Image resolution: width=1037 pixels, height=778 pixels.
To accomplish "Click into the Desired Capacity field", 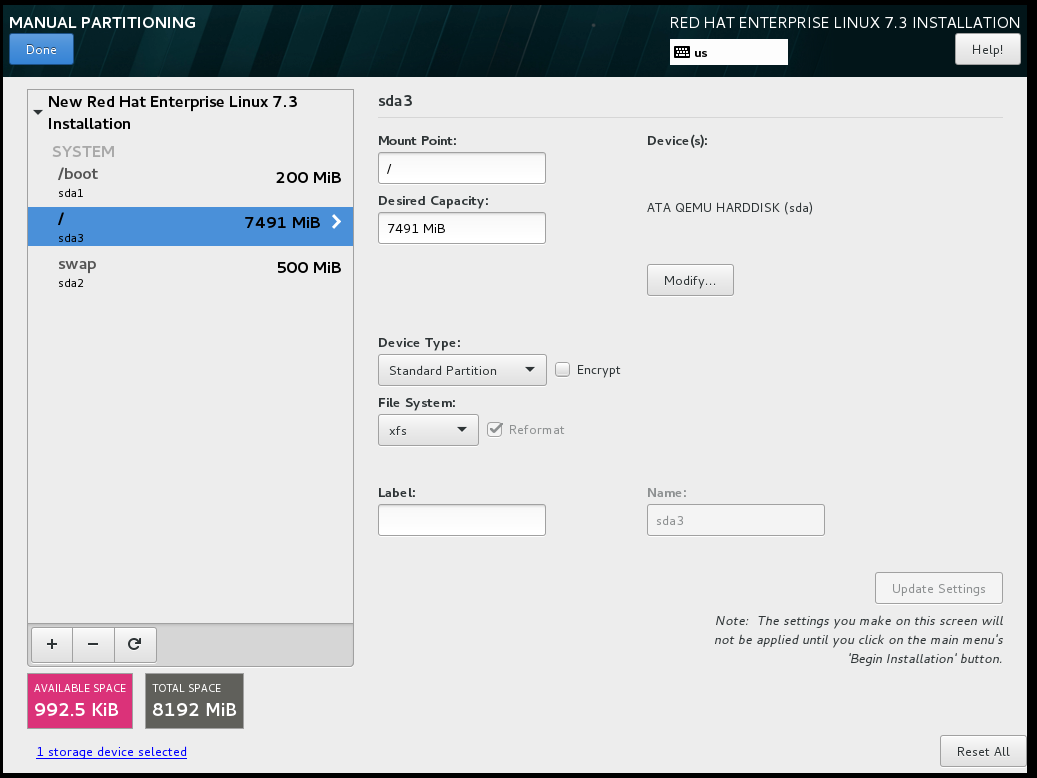I will [x=462, y=228].
